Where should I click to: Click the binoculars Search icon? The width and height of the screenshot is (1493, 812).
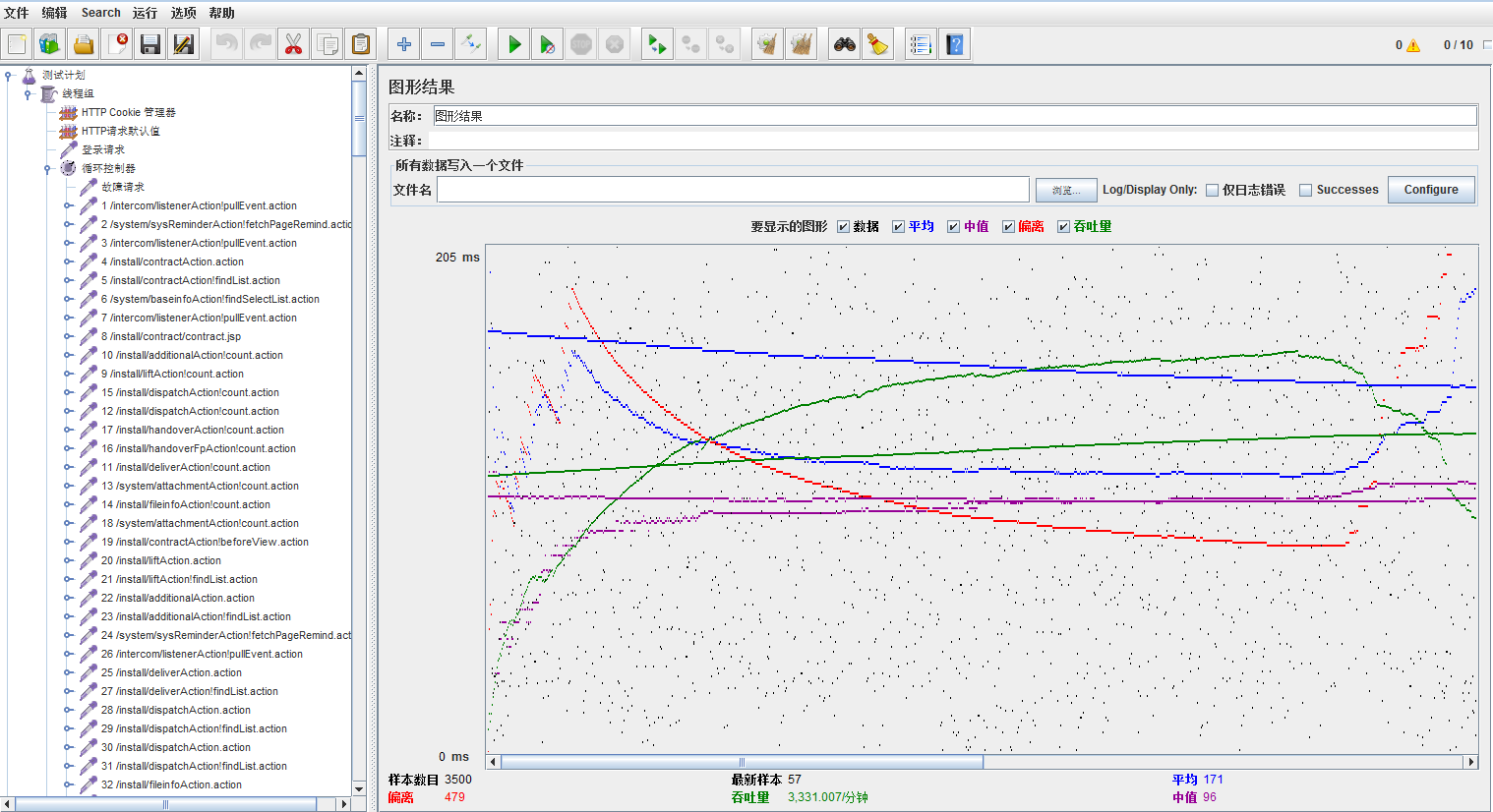coord(844,44)
